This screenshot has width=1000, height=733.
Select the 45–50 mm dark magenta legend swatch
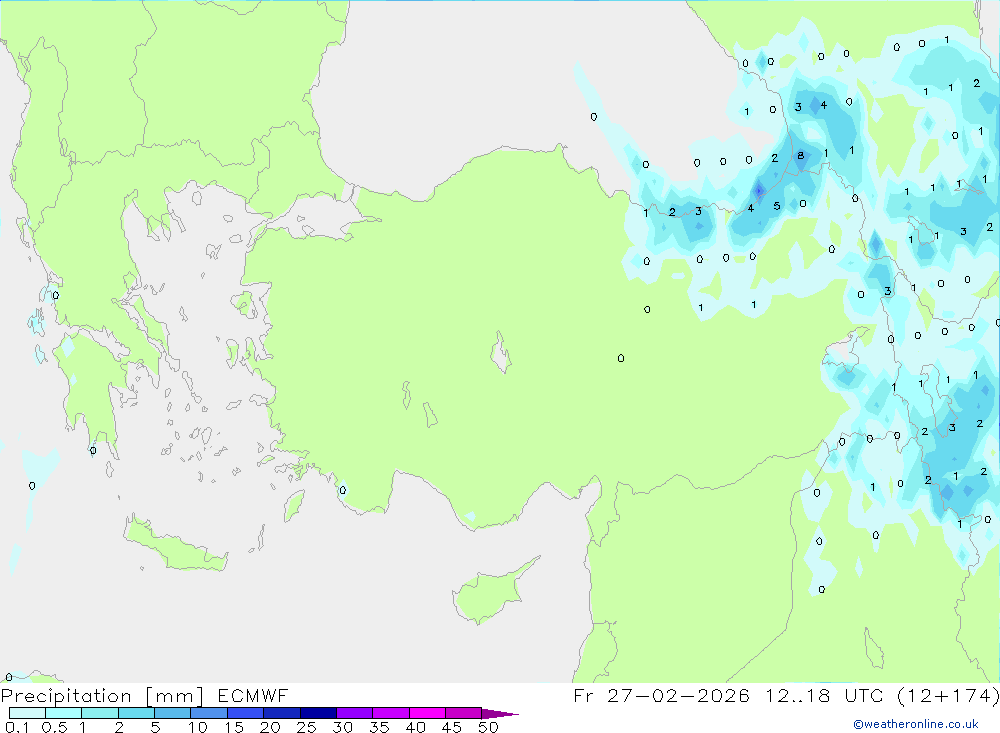coord(464,713)
